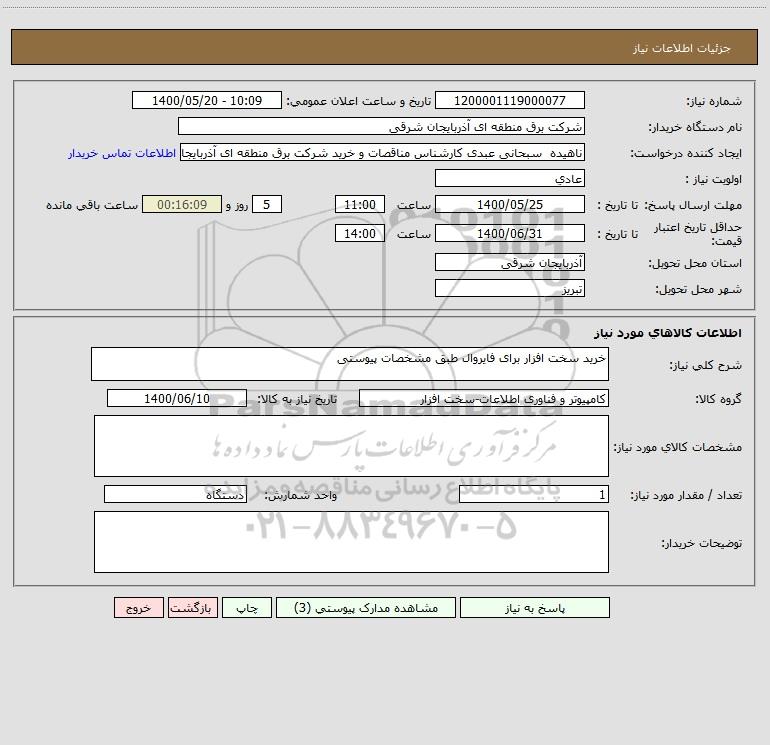This screenshot has height=745, width=770.
Task: Click the section title اطلاعات کالاهای مورد نیاز
Action: (x=668, y=333)
